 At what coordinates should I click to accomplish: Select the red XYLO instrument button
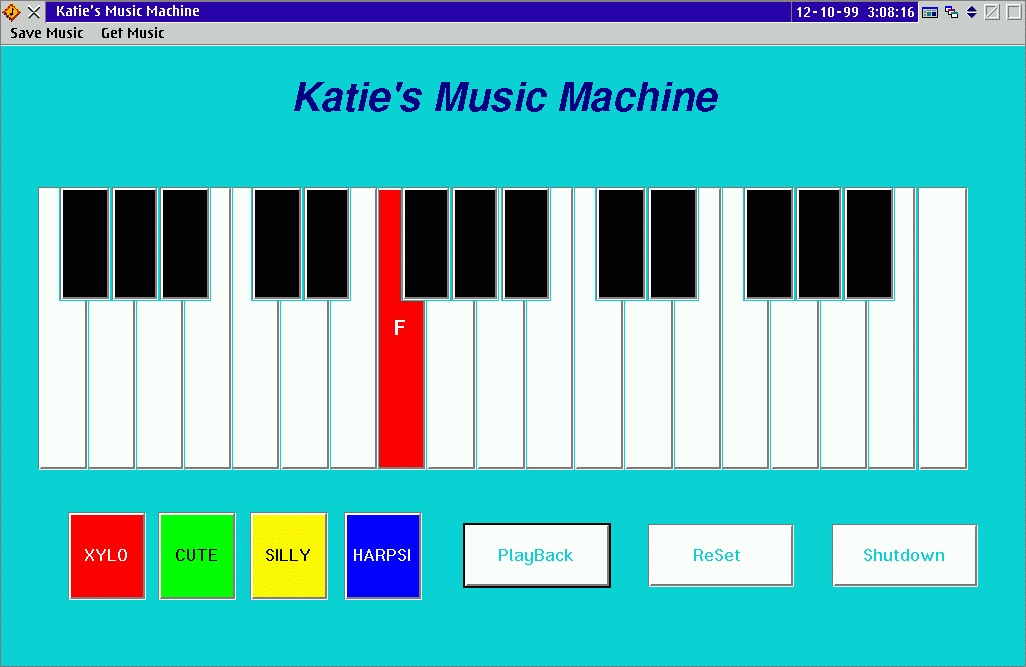click(x=107, y=556)
